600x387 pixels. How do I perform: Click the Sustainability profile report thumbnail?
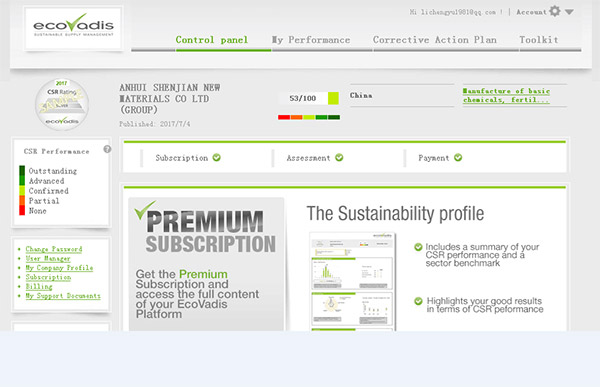[x=353, y=281]
